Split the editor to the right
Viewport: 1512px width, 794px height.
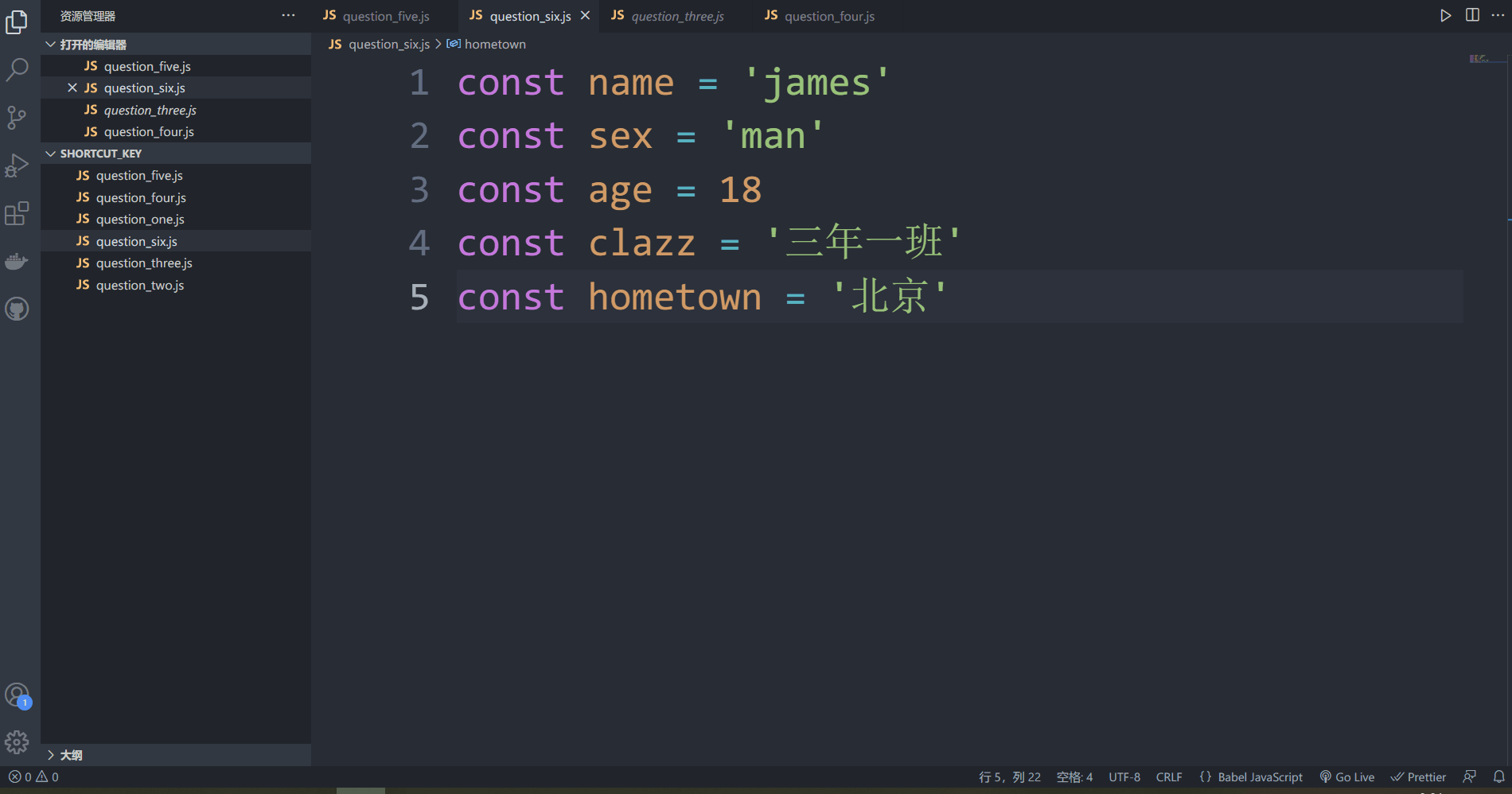pyautogui.click(x=1472, y=16)
